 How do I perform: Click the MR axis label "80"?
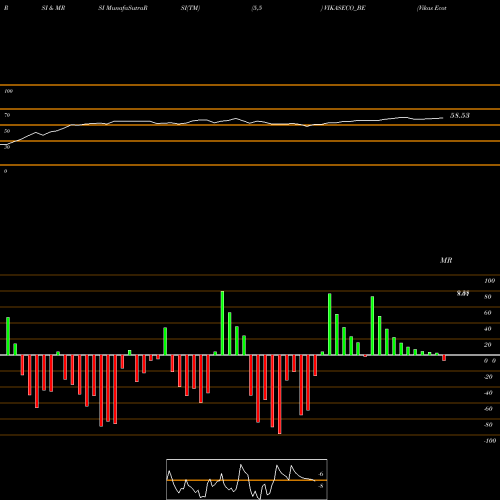(x=488, y=297)
